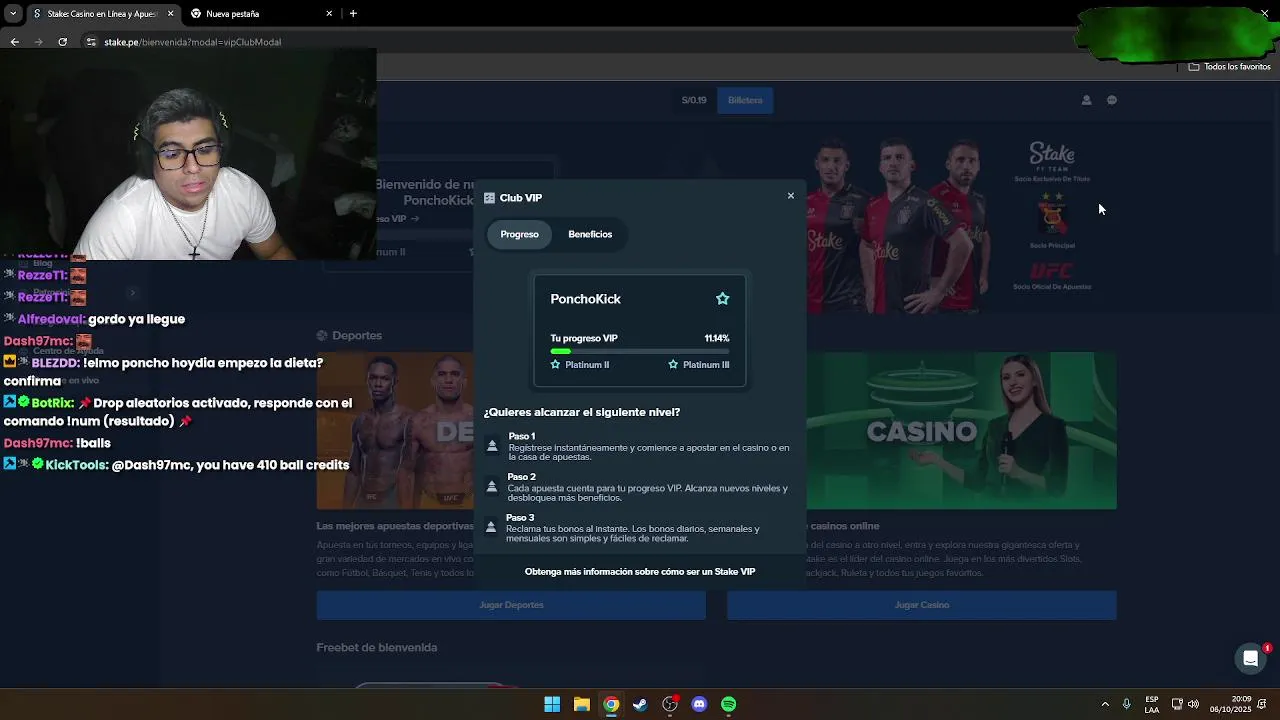The width and height of the screenshot is (1280, 720).
Task: Open OBS Studio from taskbar
Action: click(x=670, y=704)
